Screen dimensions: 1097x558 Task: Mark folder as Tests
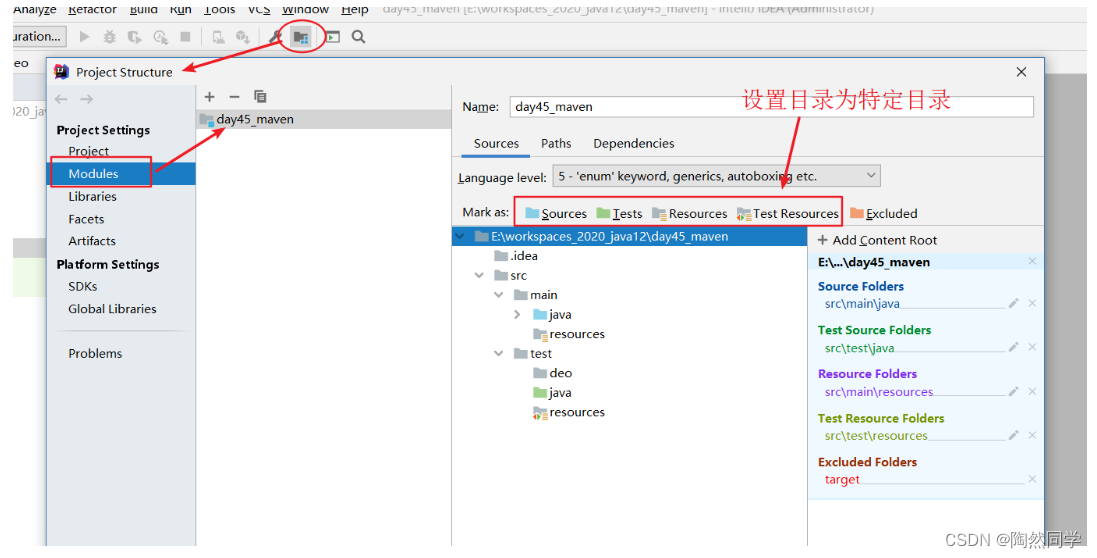[619, 213]
